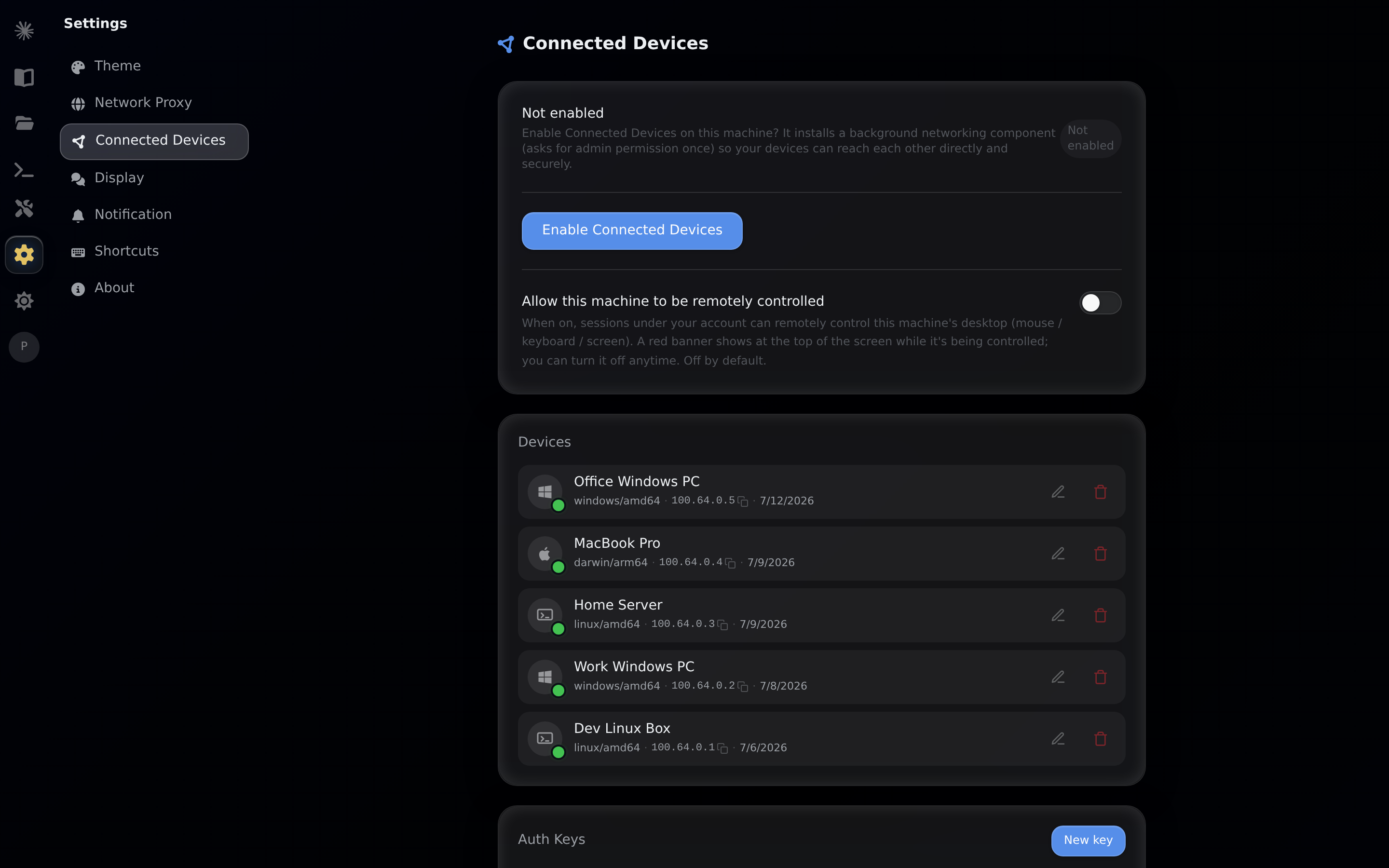This screenshot has height=868, width=1389.
Task: Open Network Proxy settings
Action: pos(154,103)
